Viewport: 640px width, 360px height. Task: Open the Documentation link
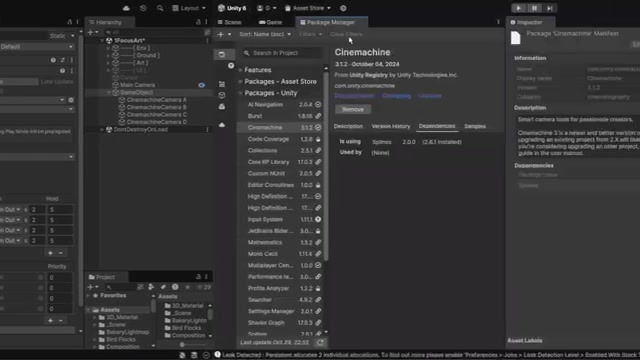point(354,96)
